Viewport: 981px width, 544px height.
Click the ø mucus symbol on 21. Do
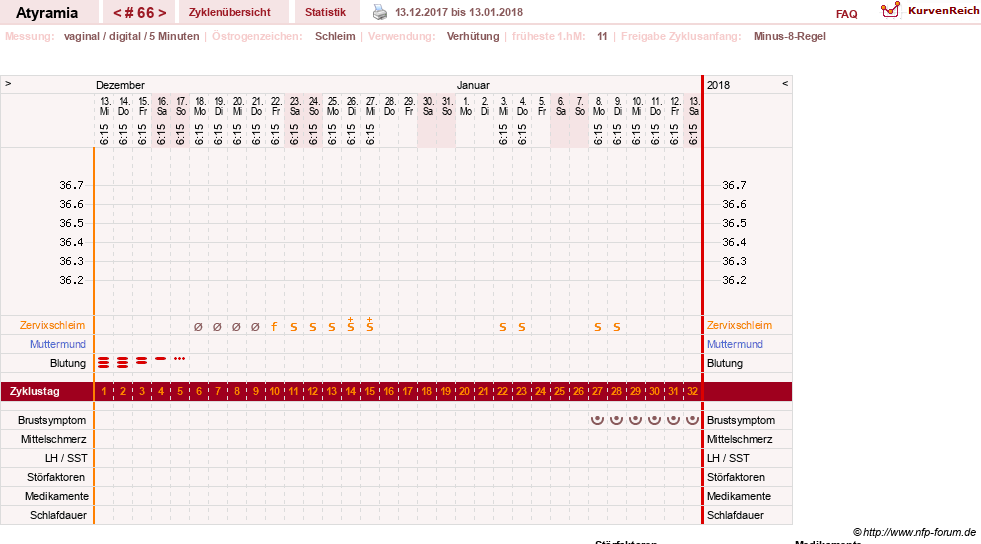coord(255,326)
